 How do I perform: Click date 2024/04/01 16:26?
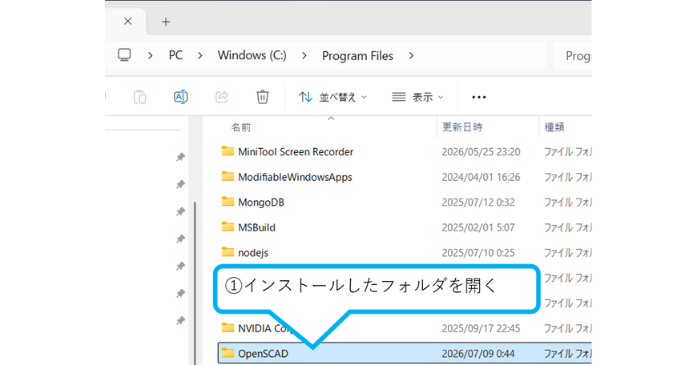click(481, 177)
